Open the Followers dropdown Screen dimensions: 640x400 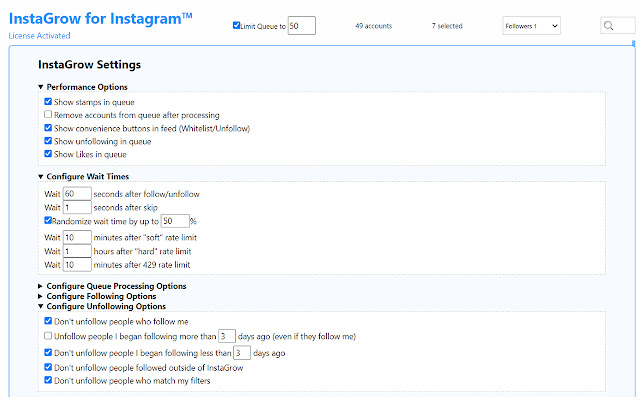tap(532, 26)
